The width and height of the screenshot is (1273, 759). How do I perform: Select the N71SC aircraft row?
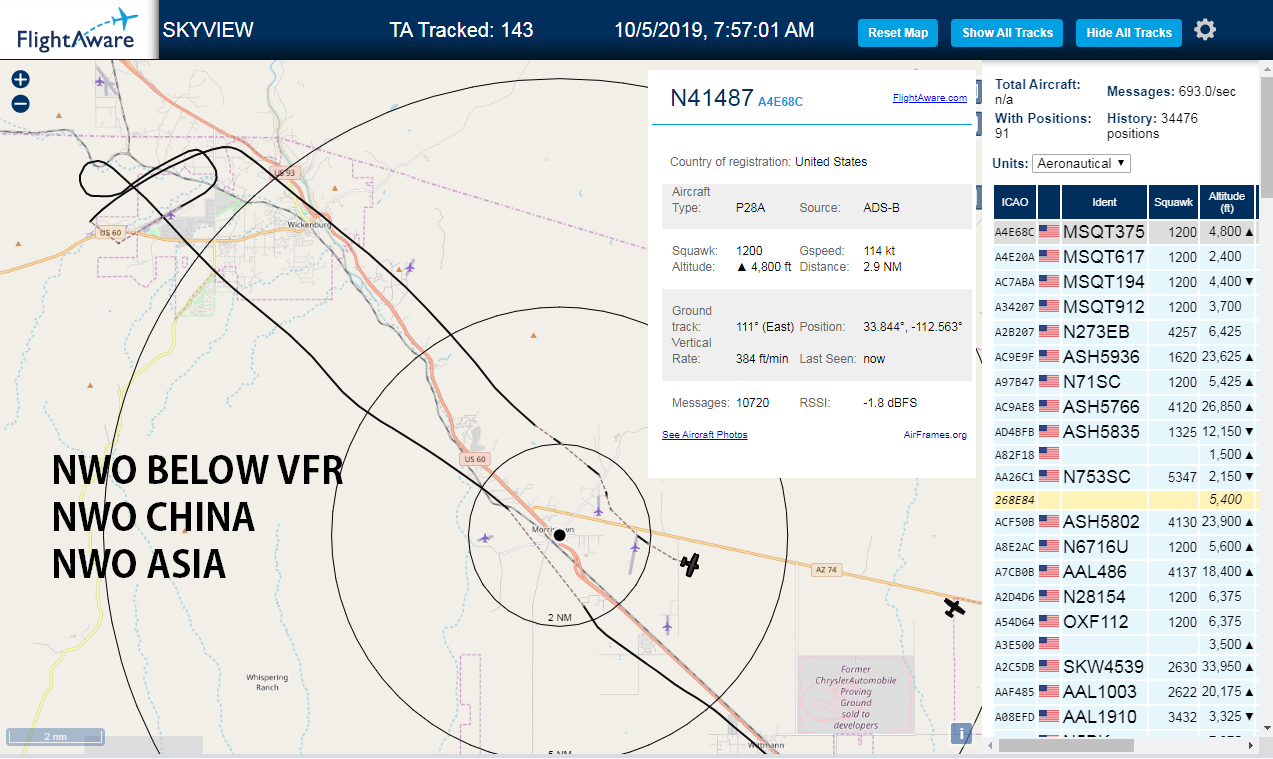coord(1125,381)
